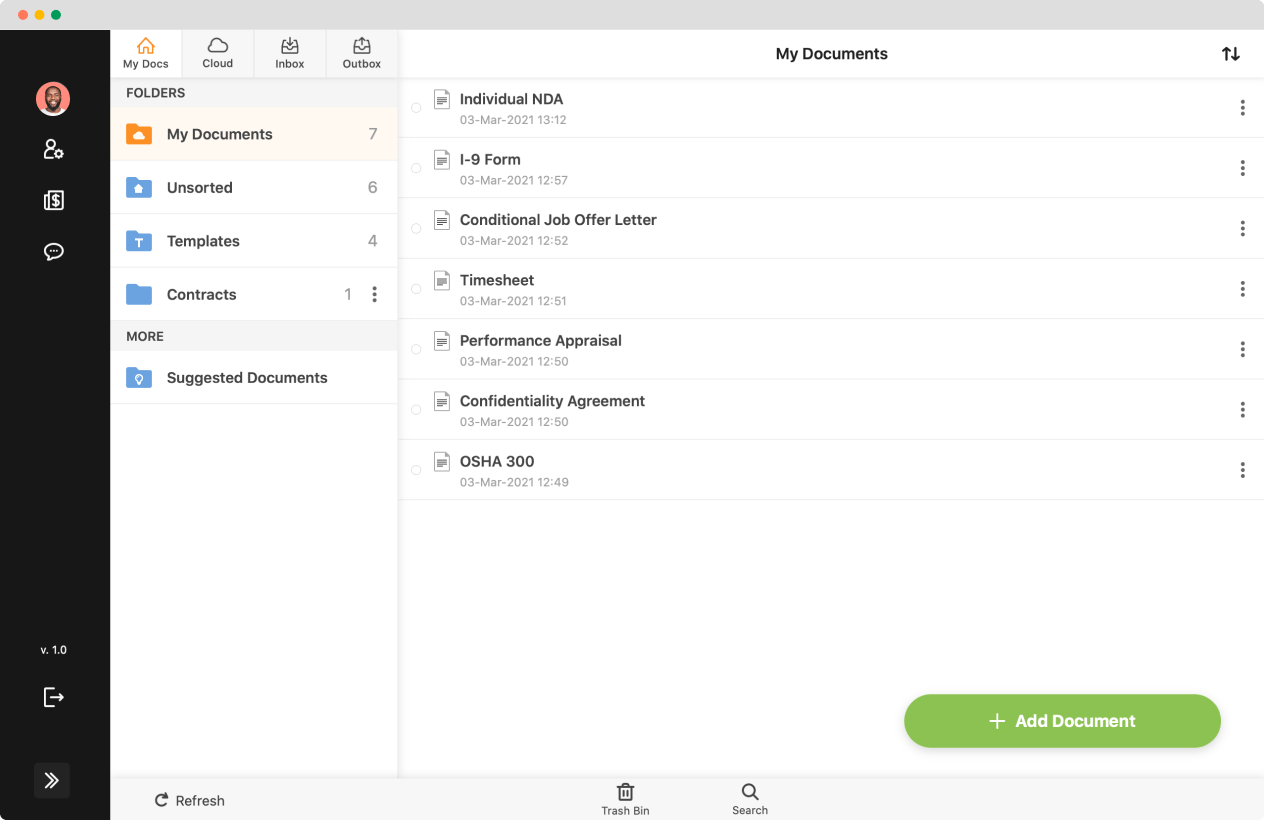Open the Outbox tab icon

(x=361, y=52)
